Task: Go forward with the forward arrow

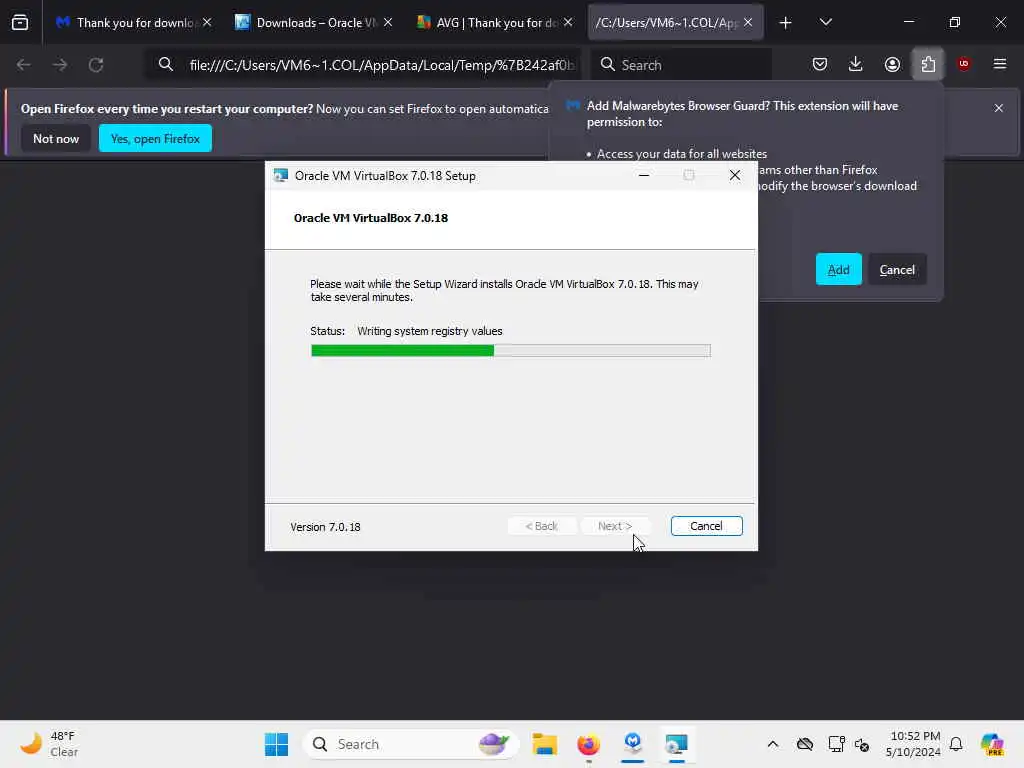Action: coord(59,65)
